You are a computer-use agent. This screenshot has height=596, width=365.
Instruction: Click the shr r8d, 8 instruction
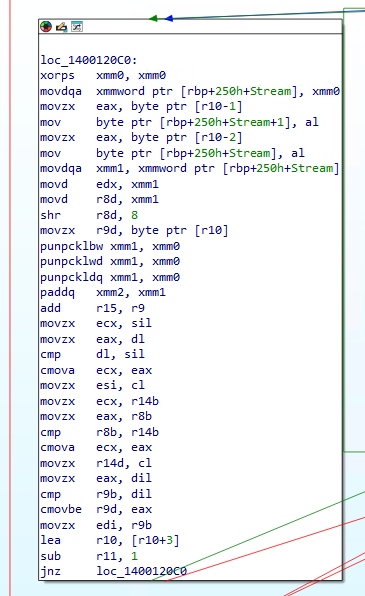tap(89, 215)
